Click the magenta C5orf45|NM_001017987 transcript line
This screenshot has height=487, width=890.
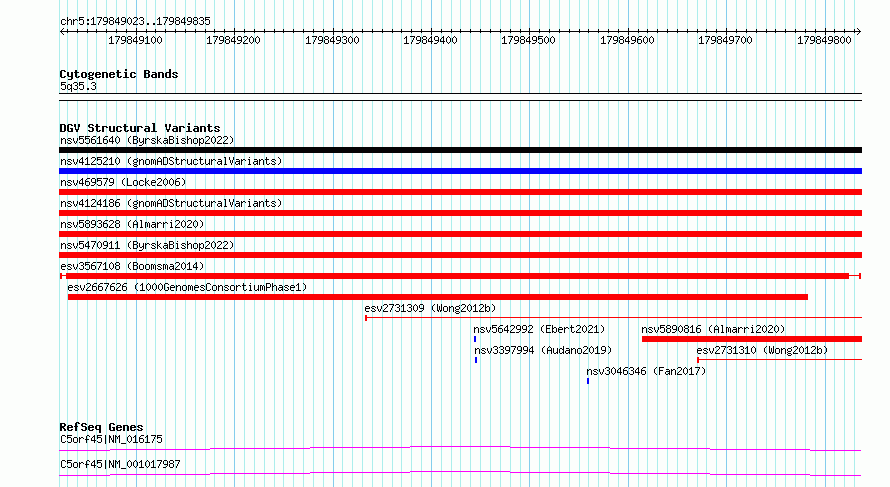click(460, 473)
